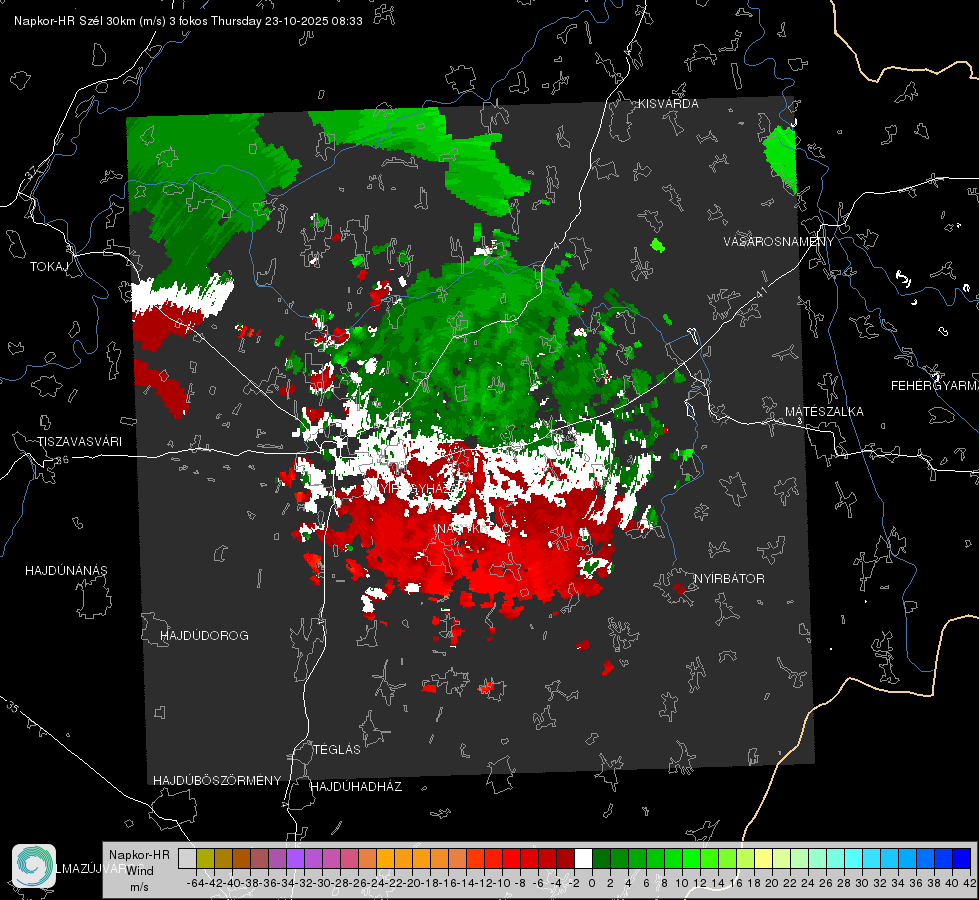The width and height of the screenshot is (979, 900).
Task: Click the Wind label in the legend
Action: (x=140, y=871)
